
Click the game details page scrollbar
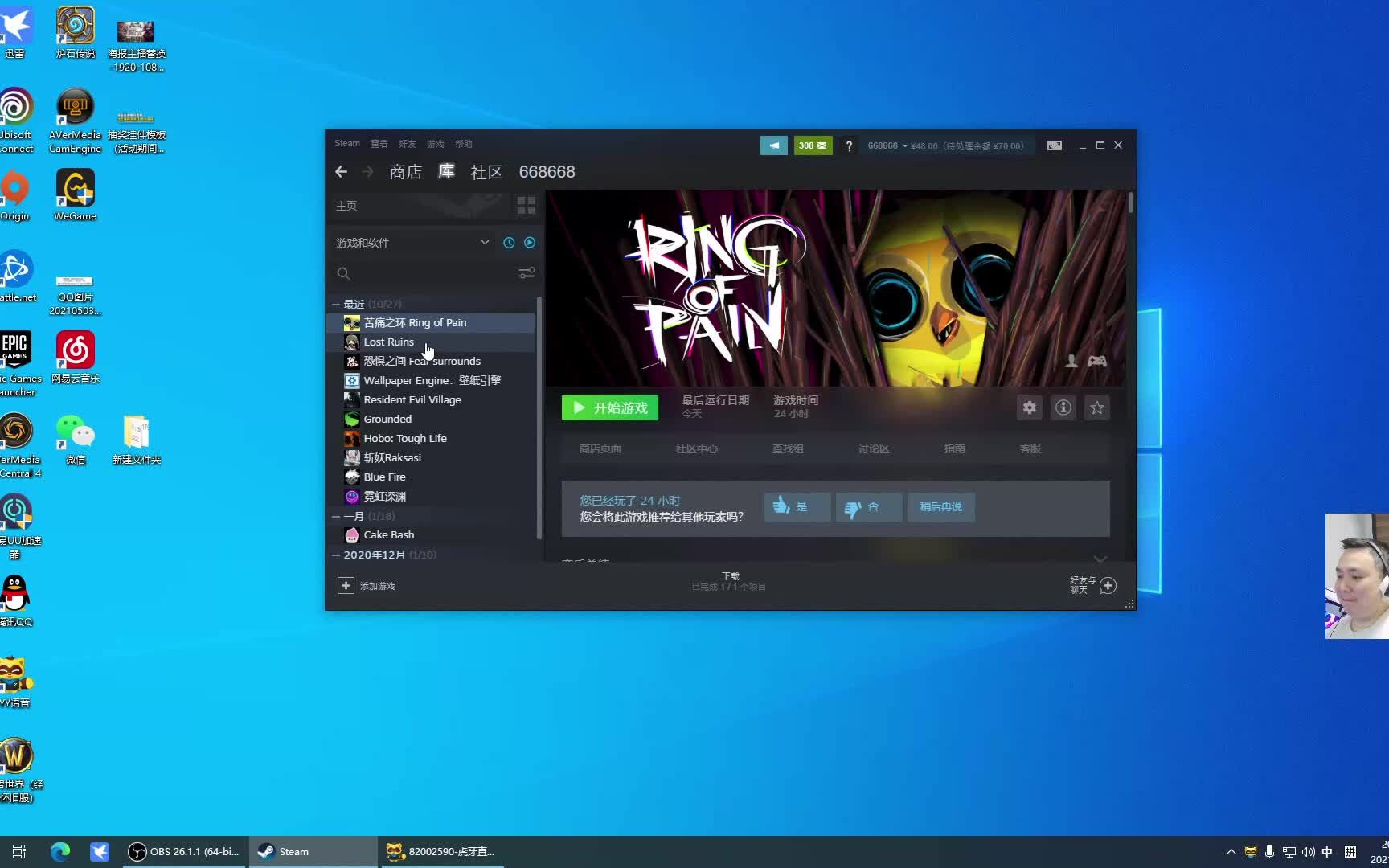pyautogui.click(x=1130, y=203)
